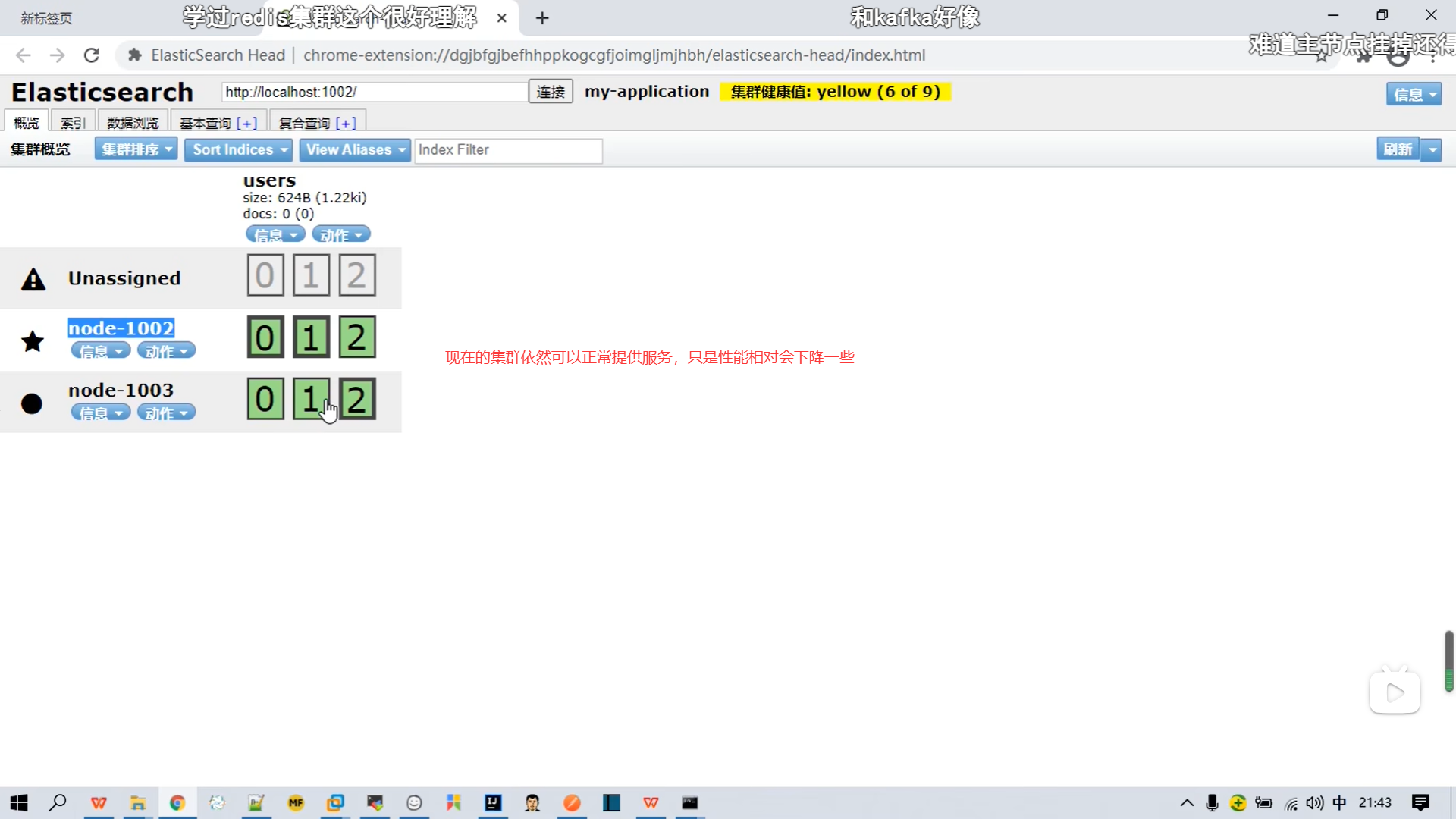Image resolution: width=1456 pixels, height=819 pixels.
Task: Expand the Sort Indices dropdown
Action: pos(240,149)
